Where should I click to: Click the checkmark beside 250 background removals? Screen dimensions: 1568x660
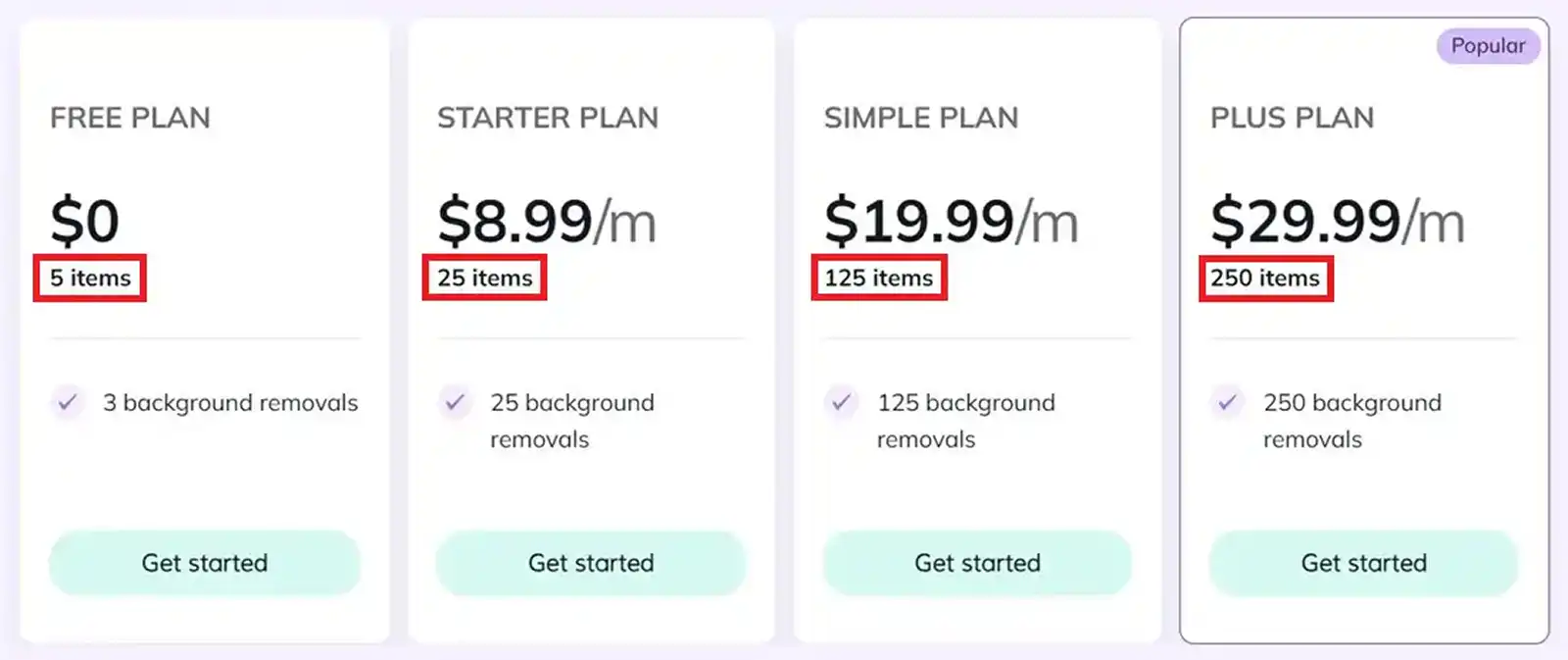point(1227,403)
